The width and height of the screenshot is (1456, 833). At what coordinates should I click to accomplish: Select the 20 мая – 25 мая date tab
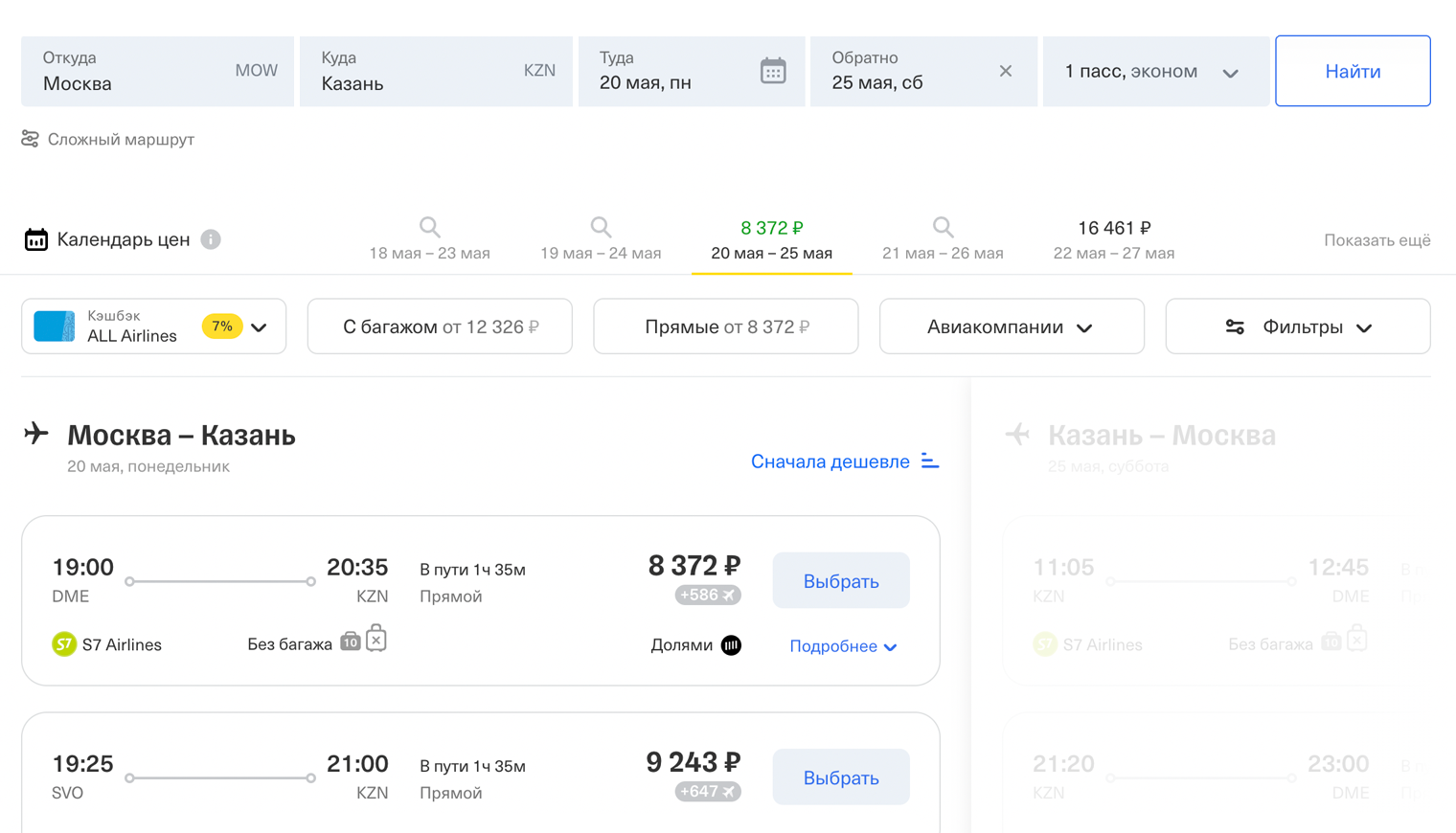coord(772,241)
